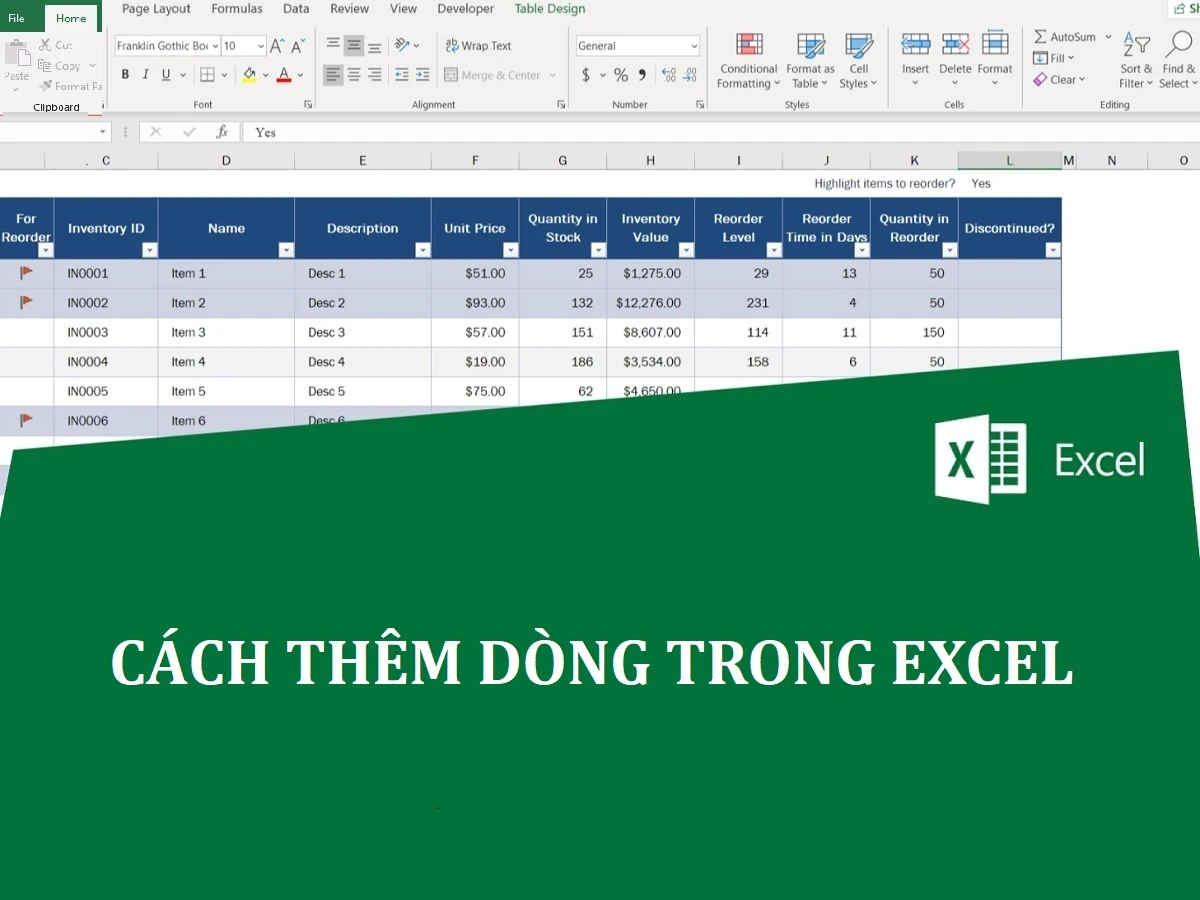Open the font size dropdown

pyautogui.click(x=261, y=46)
